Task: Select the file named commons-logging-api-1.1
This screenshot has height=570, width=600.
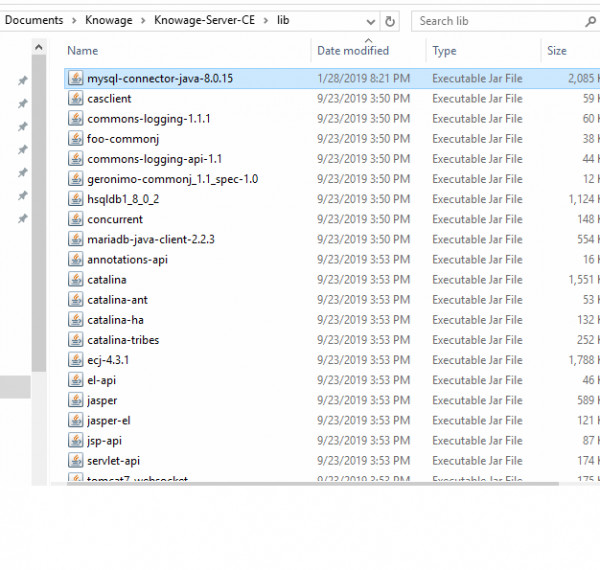Action: [x=155, y=159]
